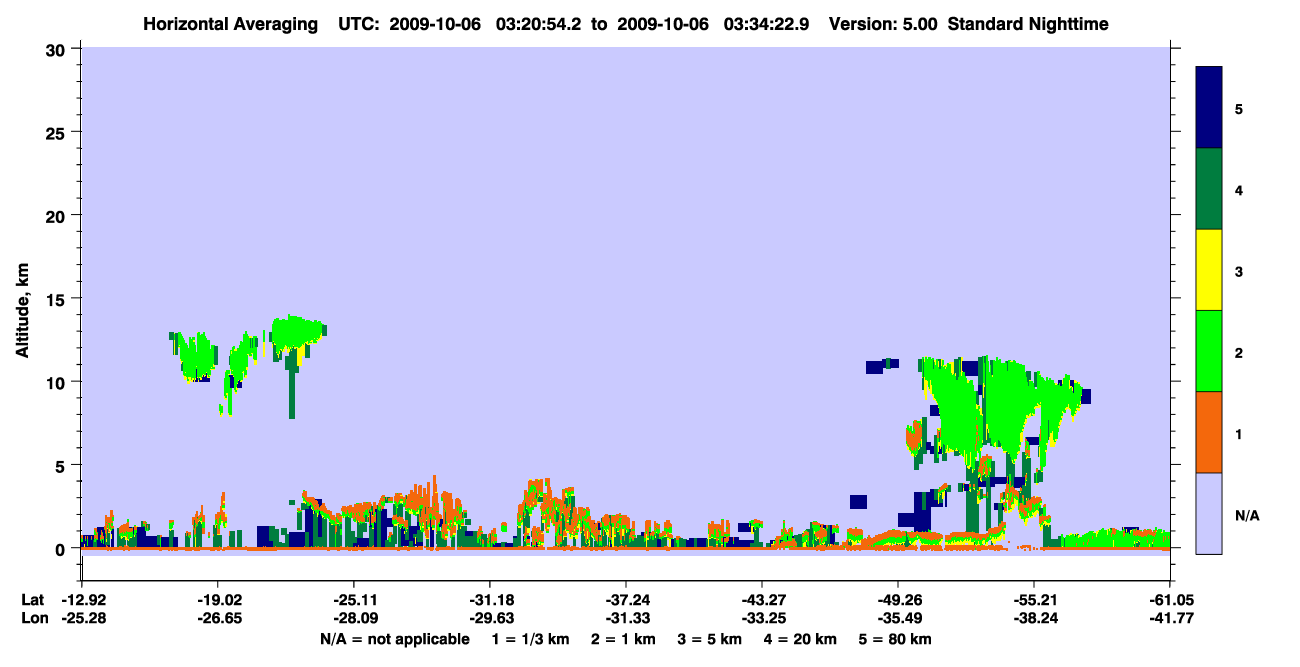Image resolution: width=1300 pixels, height=667 pixels.
Task: Click the color bar label '4'
Action: [x=1239, y=189]
